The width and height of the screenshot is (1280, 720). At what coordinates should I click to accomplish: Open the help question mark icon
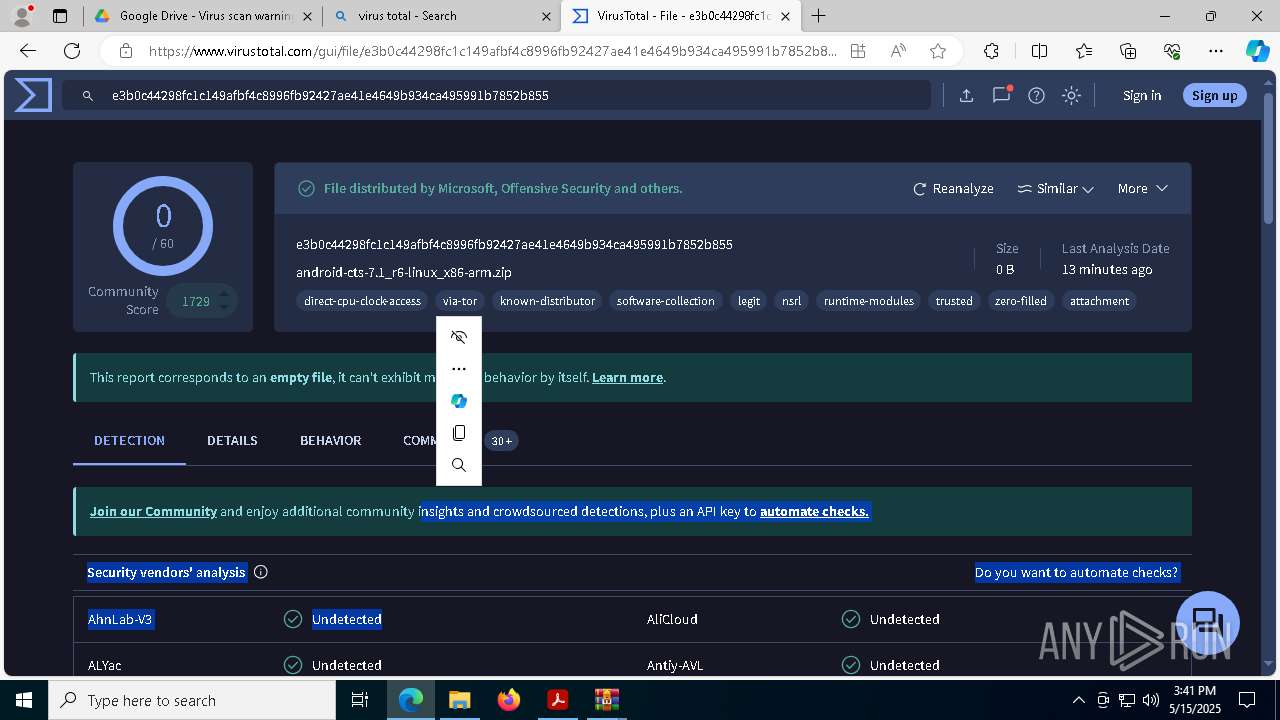(1036, 95)
